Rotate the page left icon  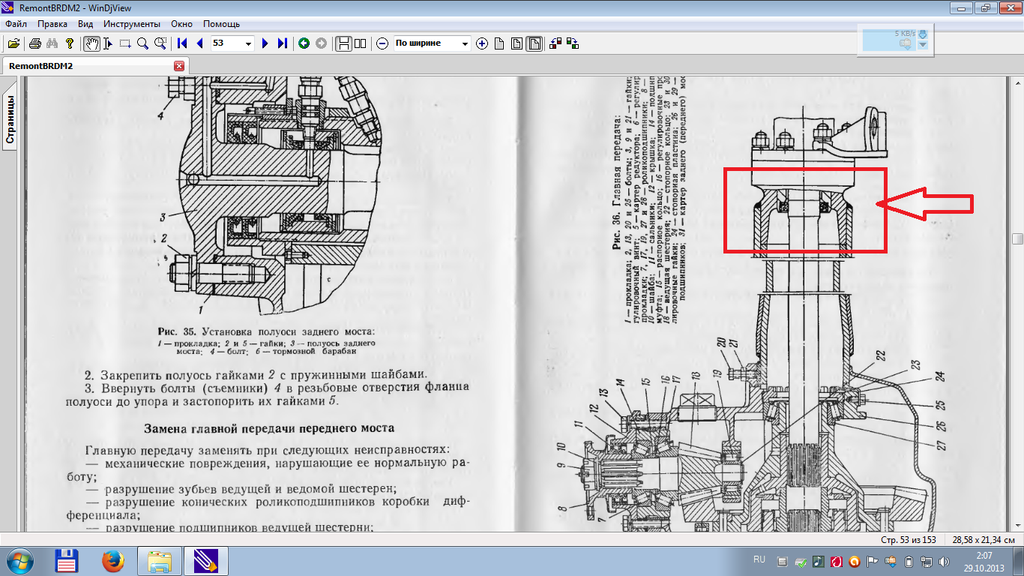pos(555,43)
